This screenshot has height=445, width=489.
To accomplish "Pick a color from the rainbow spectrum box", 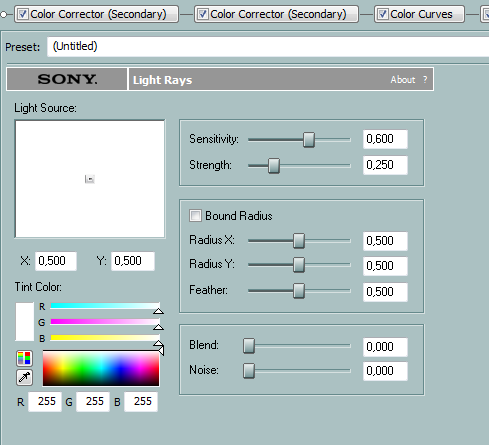I will [x=101, y=368].
